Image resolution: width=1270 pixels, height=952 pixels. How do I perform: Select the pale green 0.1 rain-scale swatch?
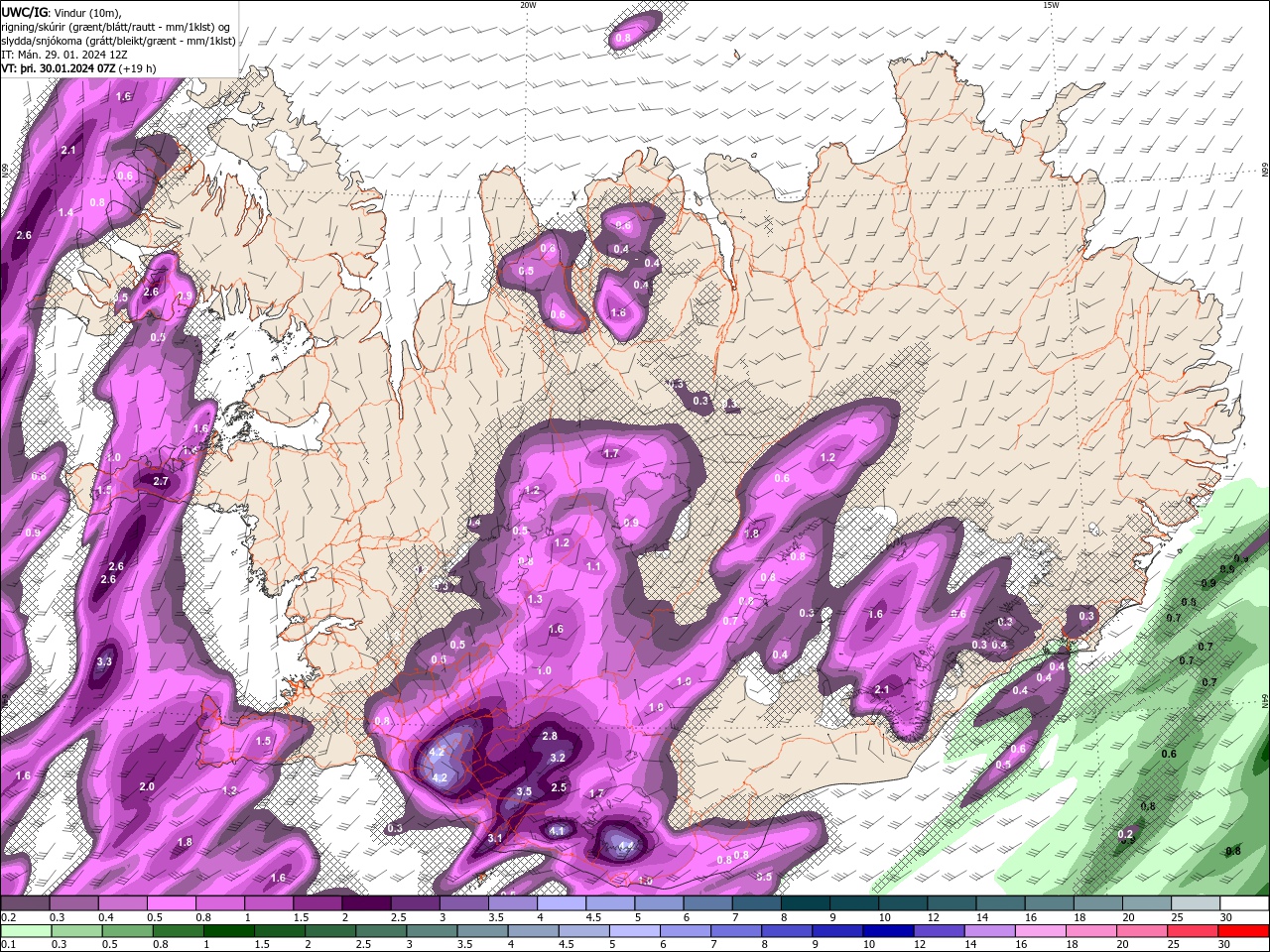pyautogui.click(x=26, y=931)
